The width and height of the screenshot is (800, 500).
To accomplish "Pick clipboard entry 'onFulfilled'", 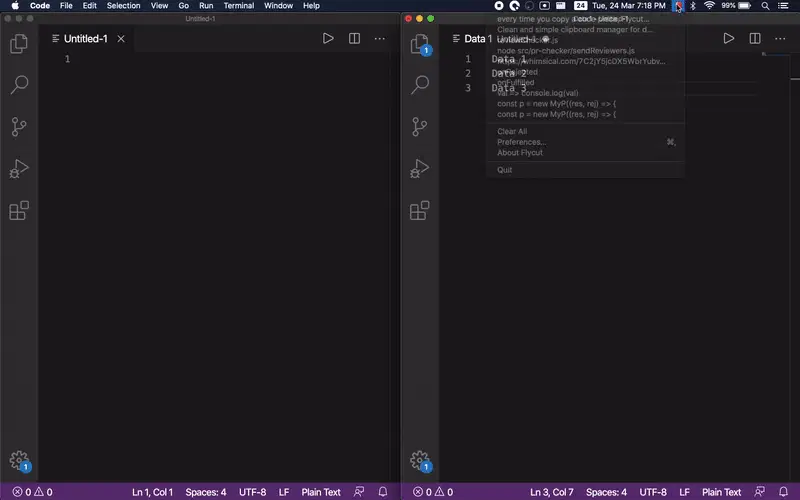I will pos(585,82).
